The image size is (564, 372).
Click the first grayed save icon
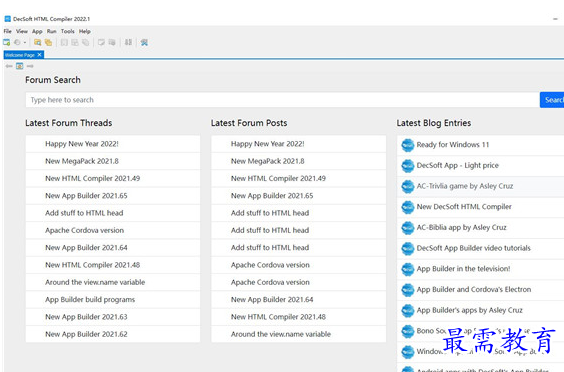pyautogui.click(x=64, y=42)
